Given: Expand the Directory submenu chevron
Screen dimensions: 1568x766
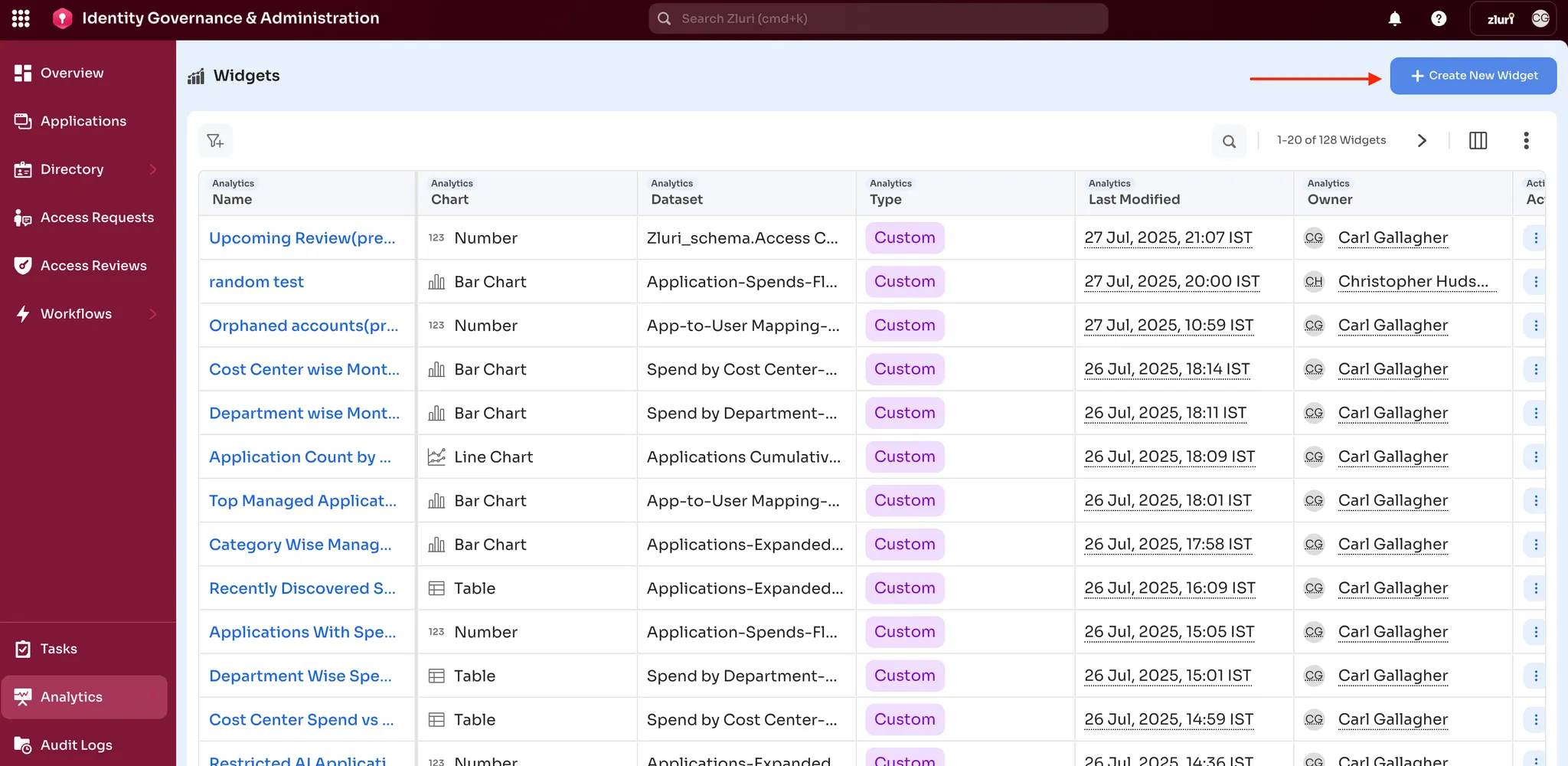Looking at the screenshot, I should 153,169.
